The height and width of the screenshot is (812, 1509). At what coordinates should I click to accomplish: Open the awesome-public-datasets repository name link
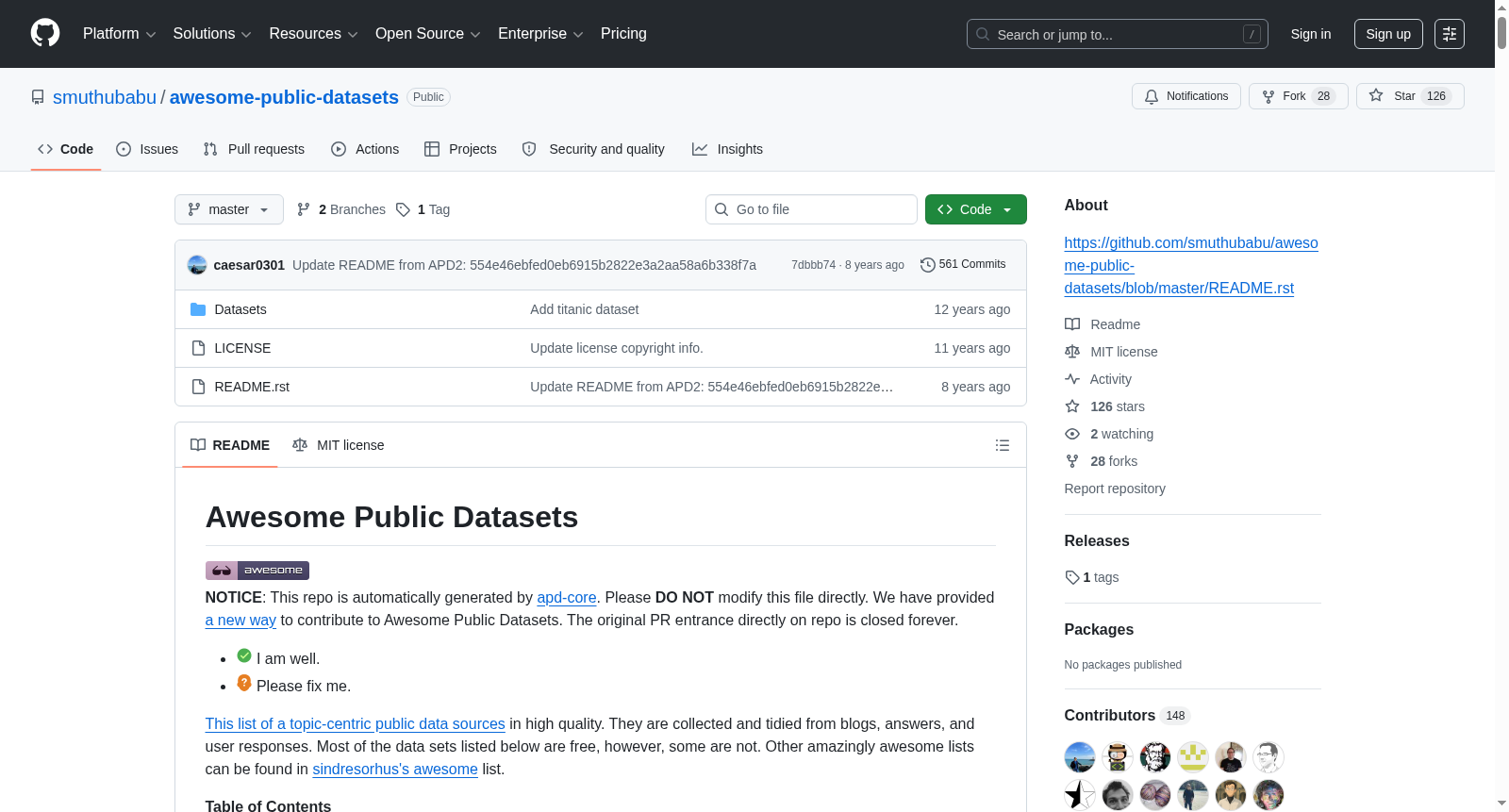tap(284, 97)
